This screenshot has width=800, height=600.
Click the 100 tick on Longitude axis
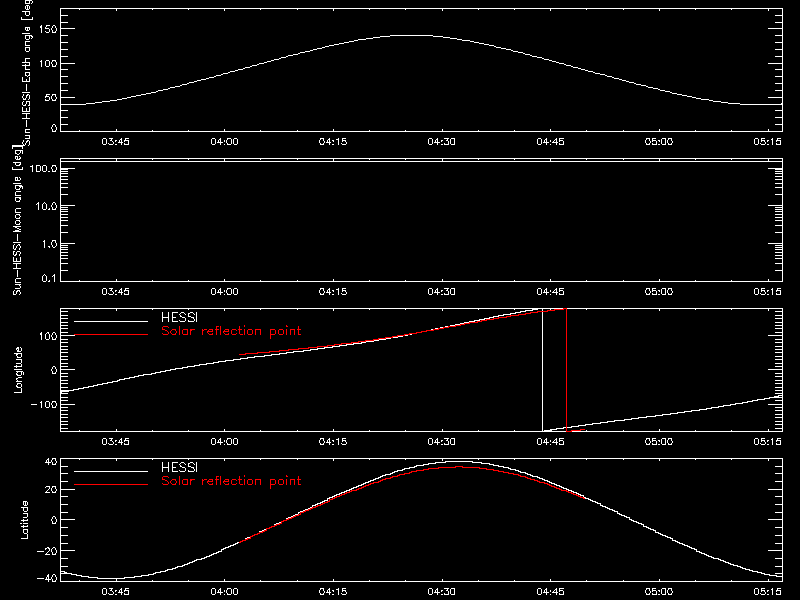click(x=47, y=336)
